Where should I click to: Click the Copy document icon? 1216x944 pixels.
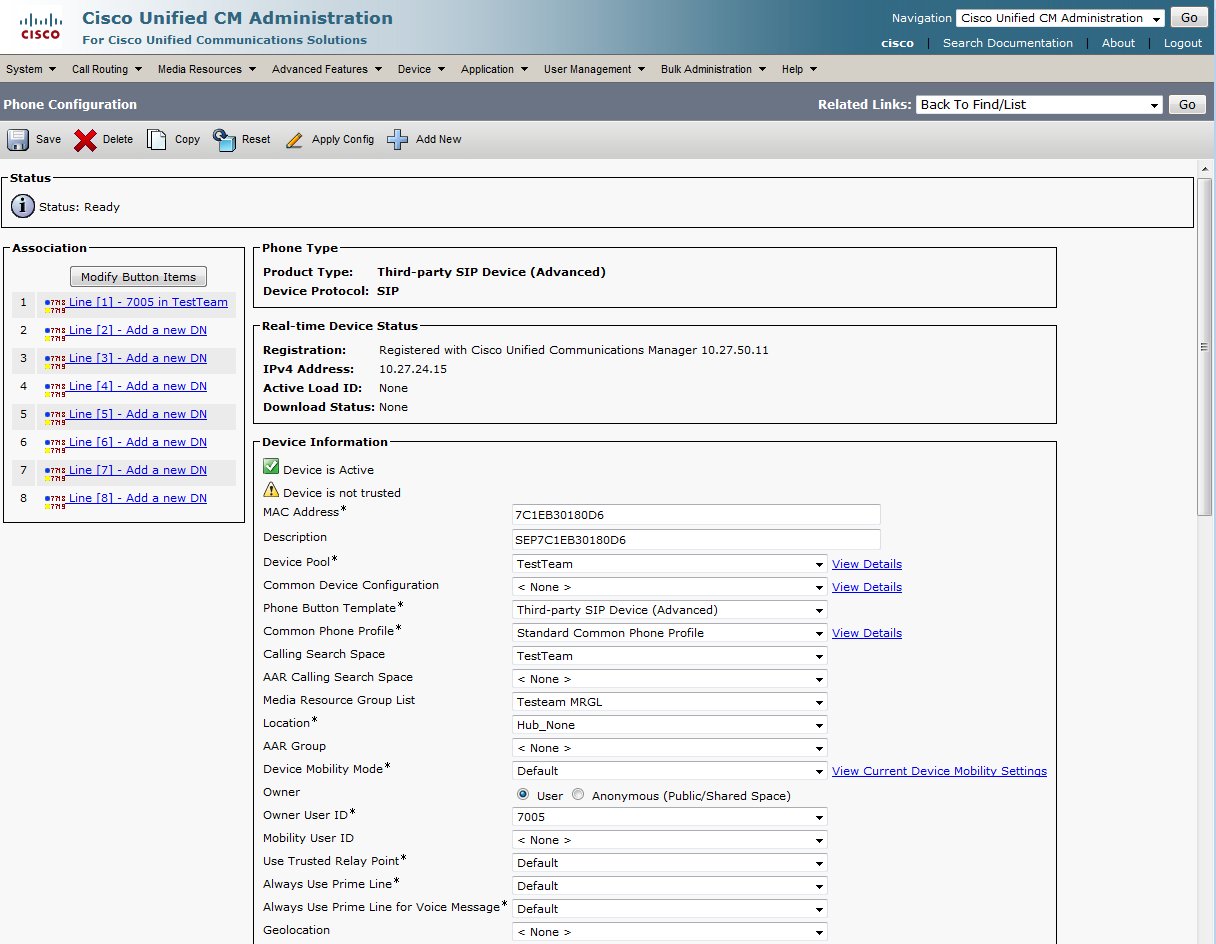click(x=157, y=140)
